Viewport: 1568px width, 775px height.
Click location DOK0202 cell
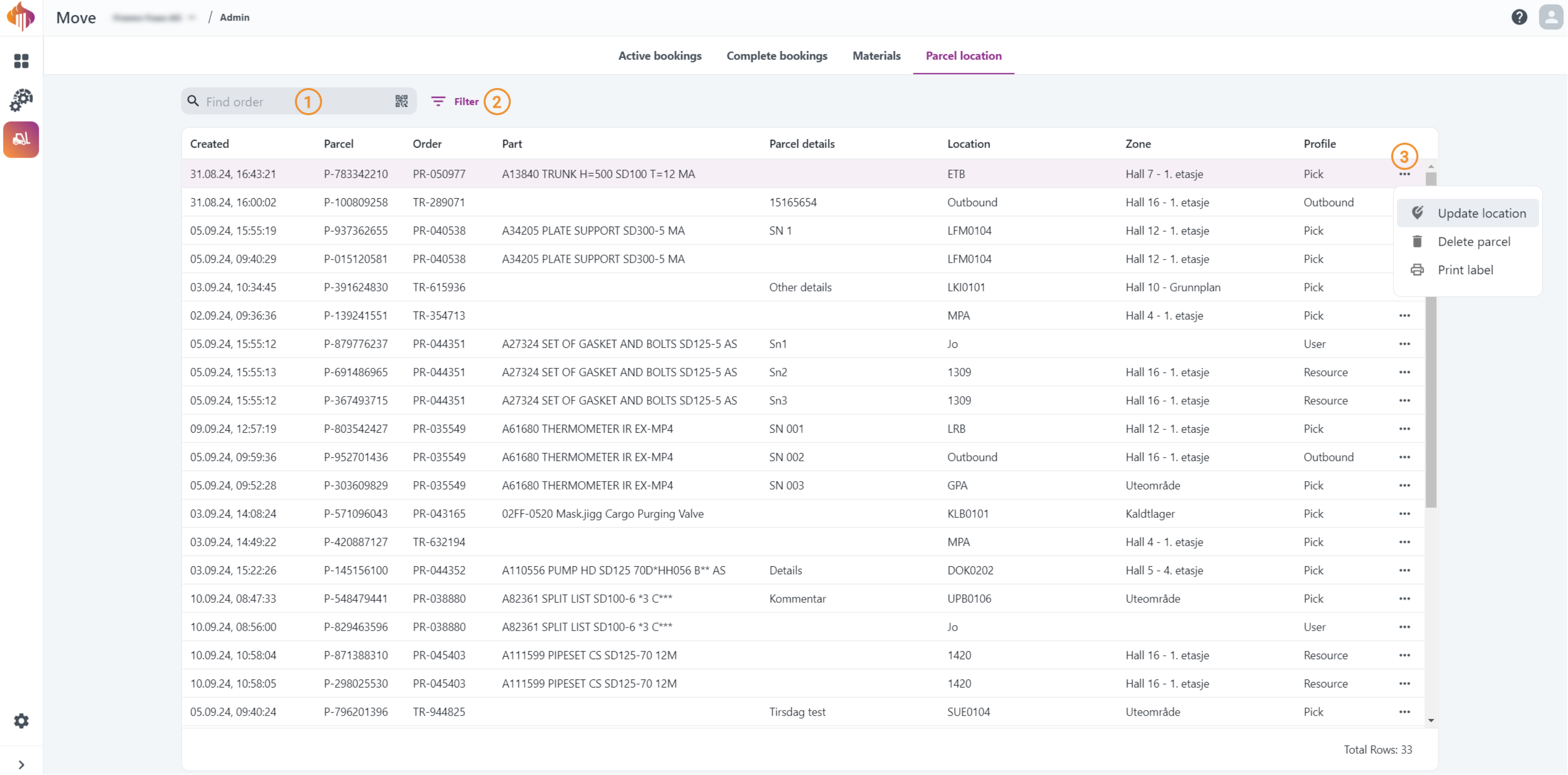[x=970, y=571]
